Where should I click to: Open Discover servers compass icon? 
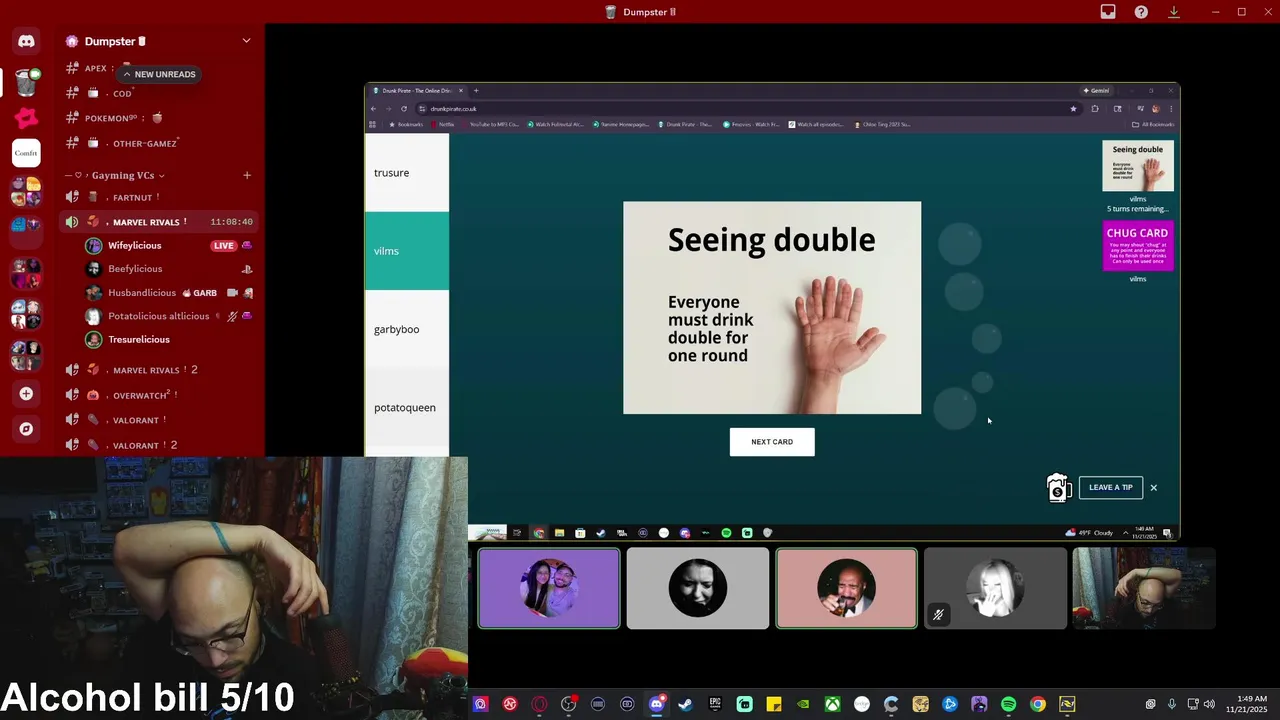click(26, 429)
